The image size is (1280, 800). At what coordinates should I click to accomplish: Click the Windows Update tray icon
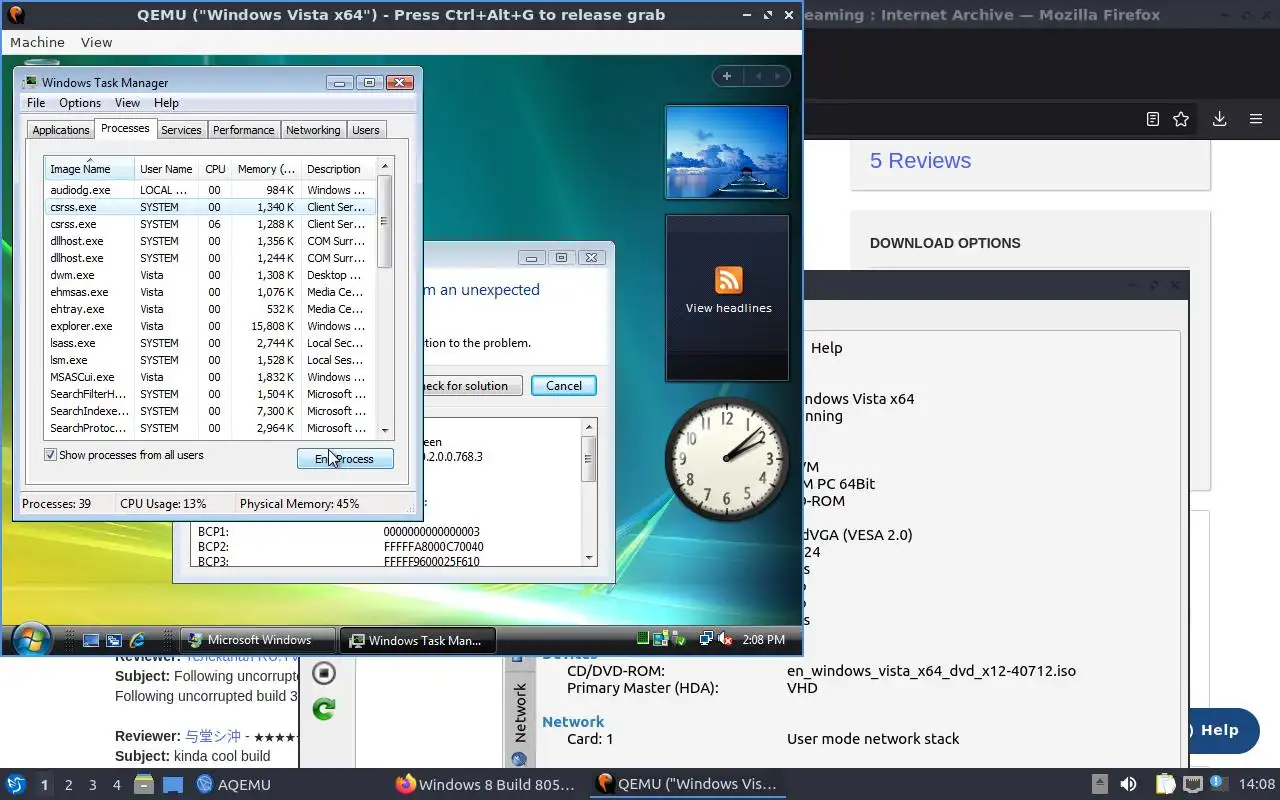click(660, 639)
